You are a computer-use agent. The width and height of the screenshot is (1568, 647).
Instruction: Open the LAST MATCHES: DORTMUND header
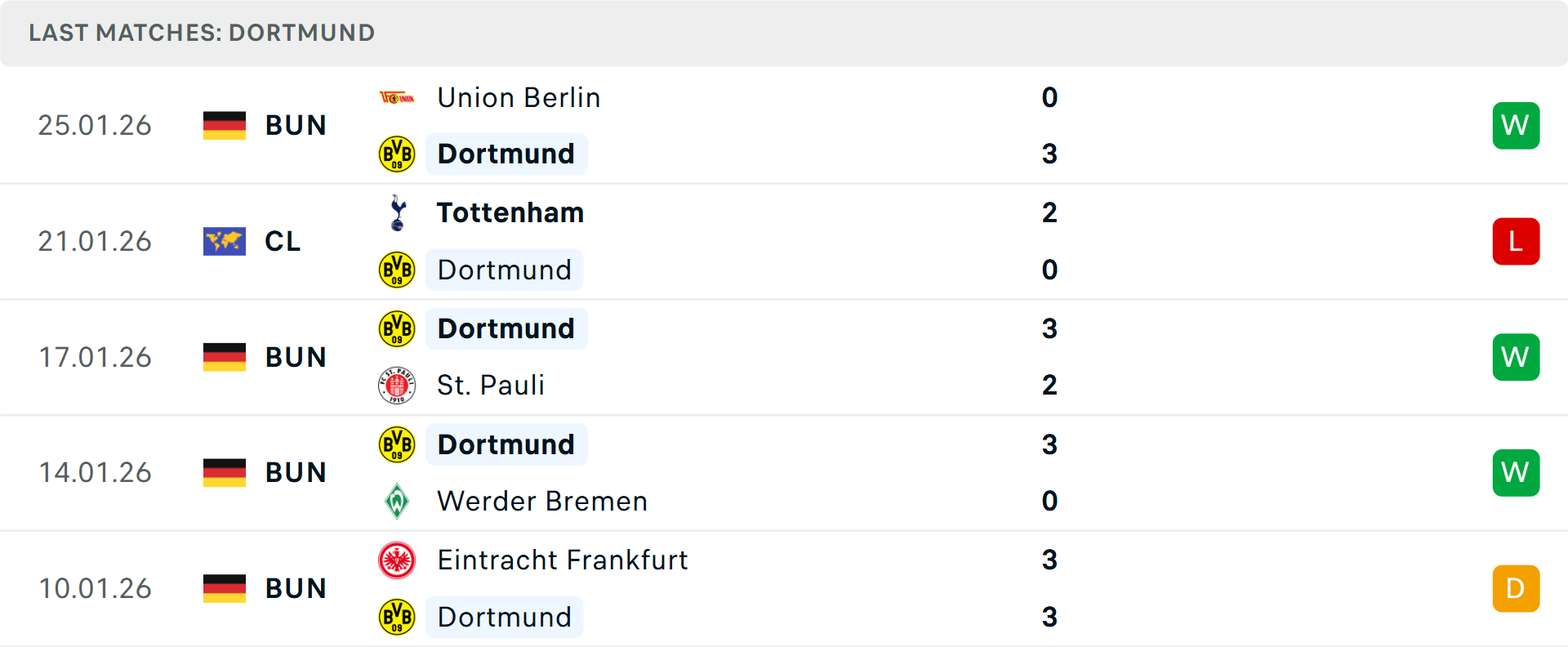[x=201, y=33]
